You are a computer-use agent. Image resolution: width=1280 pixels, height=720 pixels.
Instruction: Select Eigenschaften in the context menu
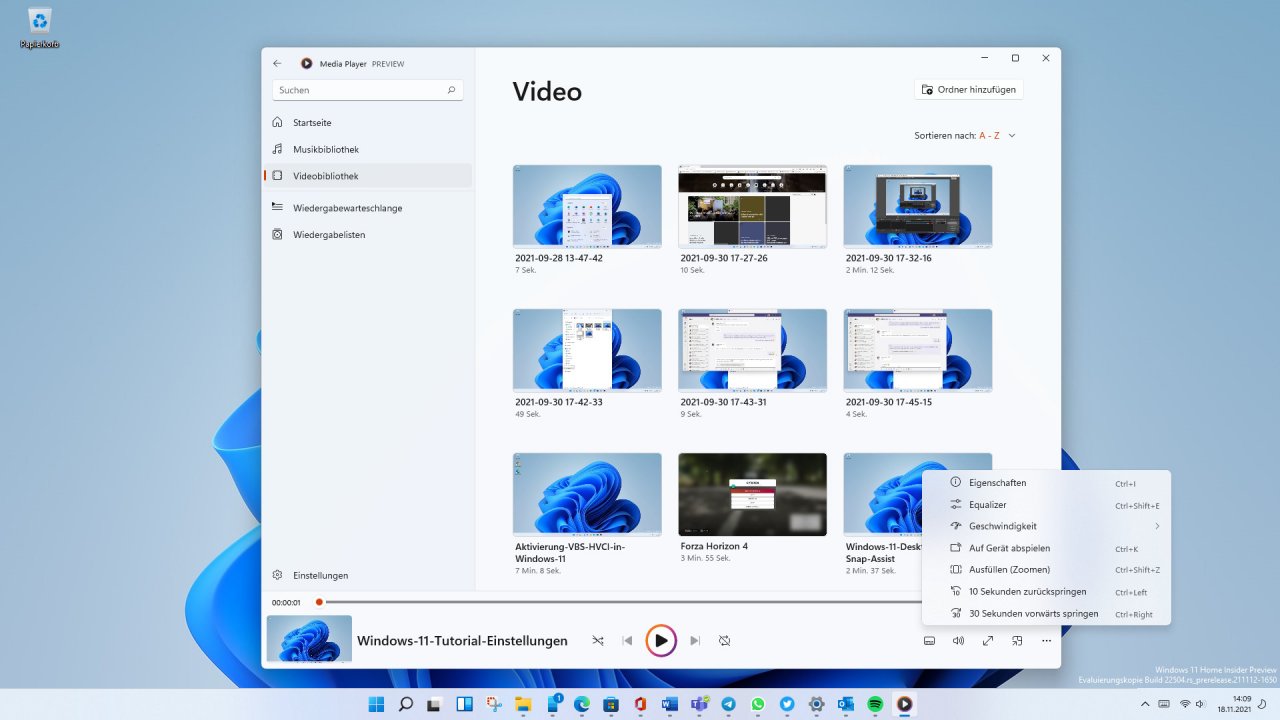click(1046, 483)
